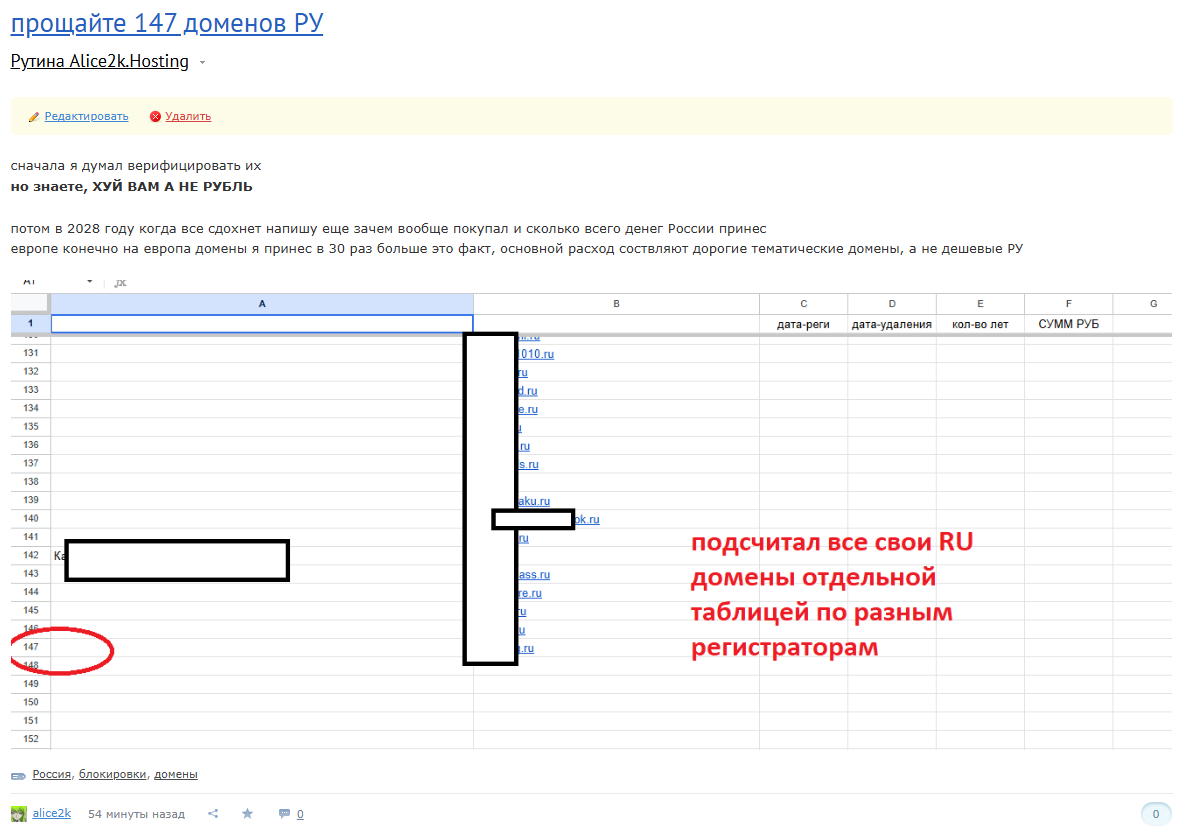Open the Рутина Alice2k.Hosting blog link
The width and height of the screenshot is (1187, 838).
100,62
